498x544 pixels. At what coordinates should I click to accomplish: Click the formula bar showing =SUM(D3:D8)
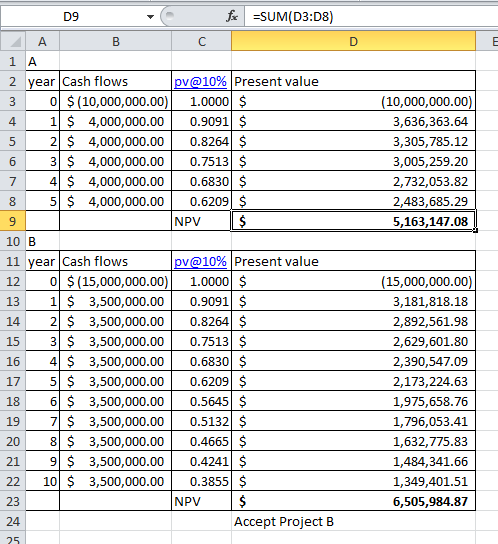click(x=371, y=16)
